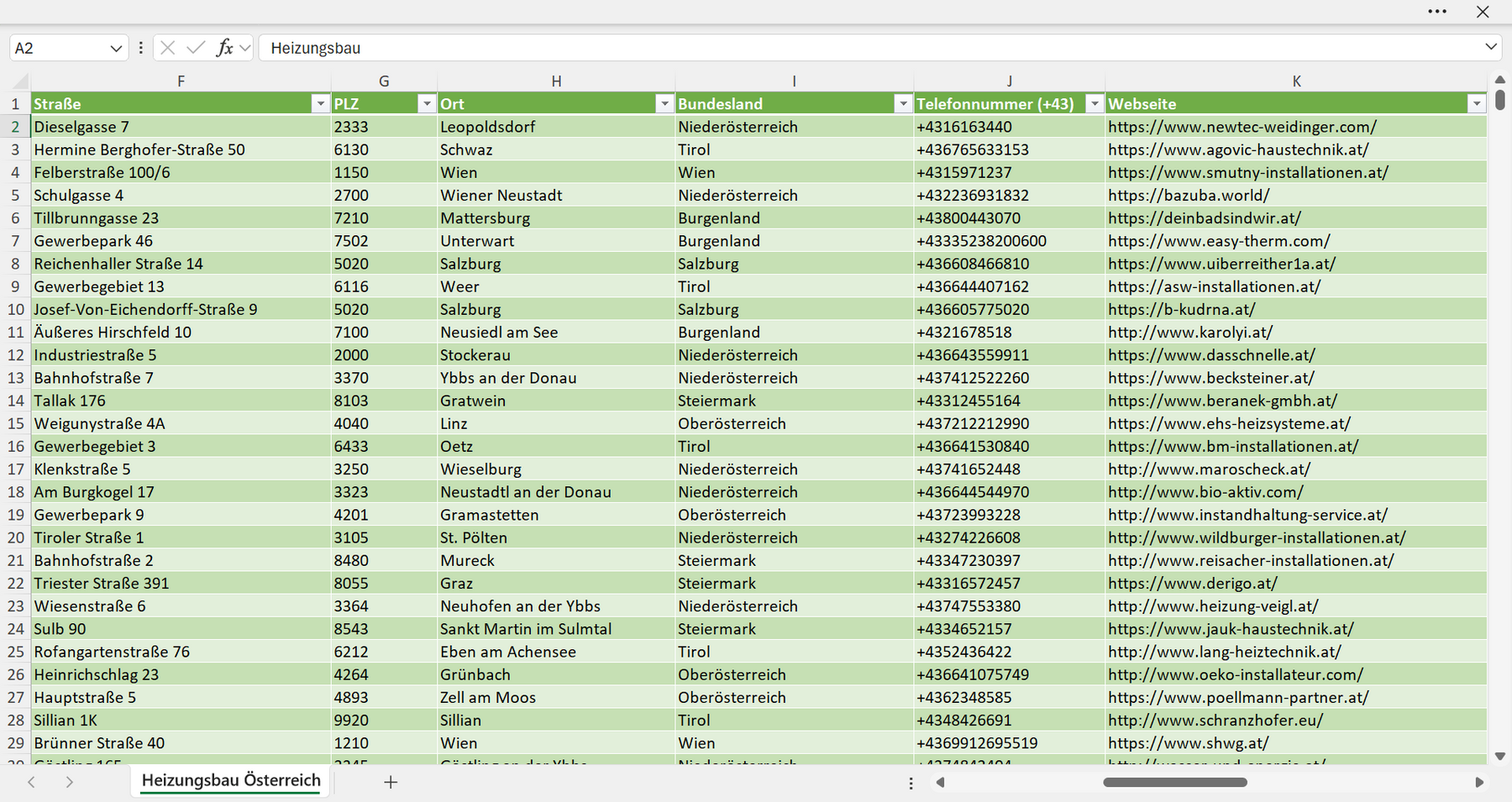Open Insert Function with fx icon

tap(224, 48)
